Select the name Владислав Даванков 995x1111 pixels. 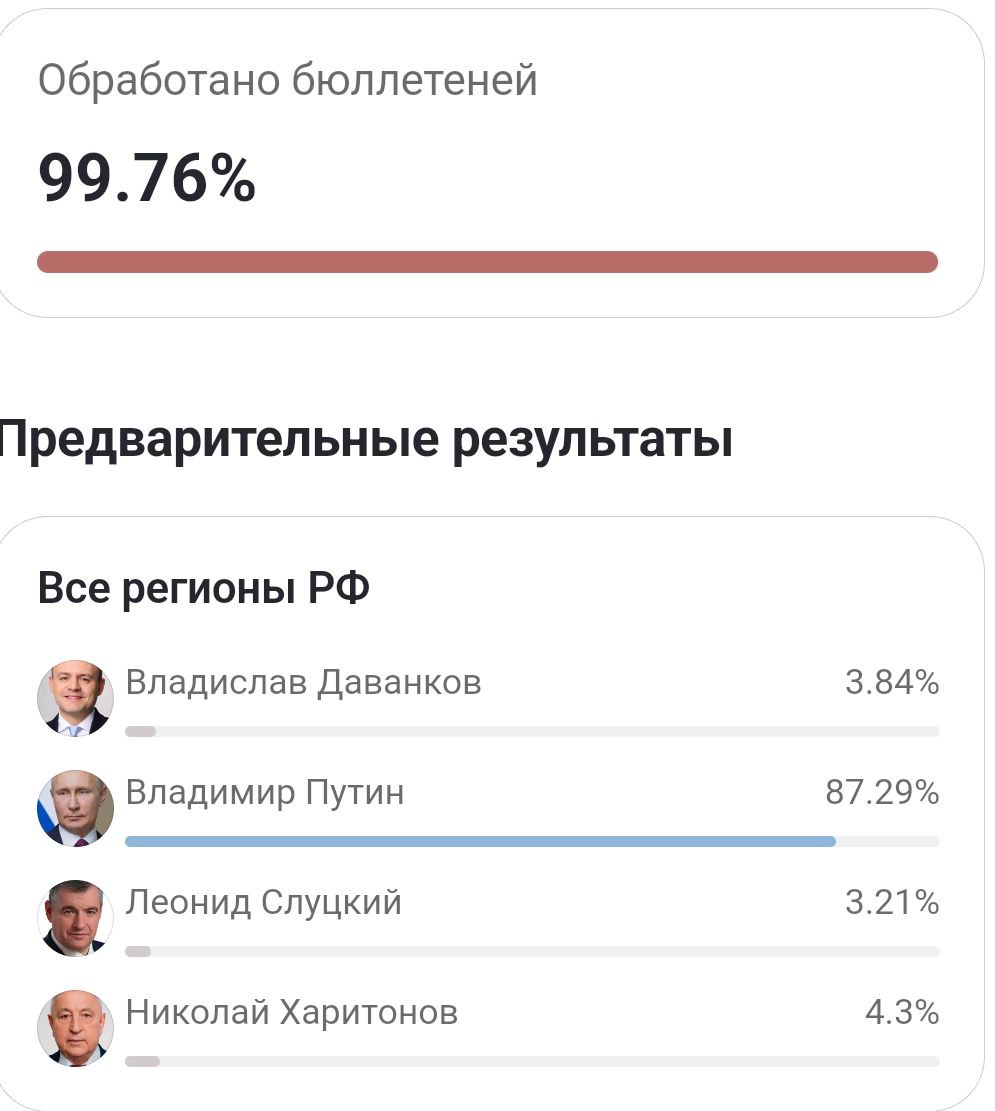pos(303,683)
